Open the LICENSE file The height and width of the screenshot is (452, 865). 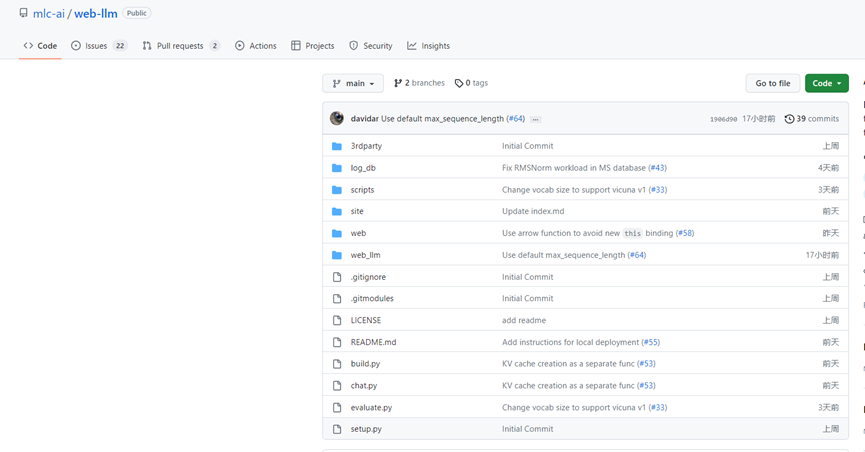click(x=366, y=321)
